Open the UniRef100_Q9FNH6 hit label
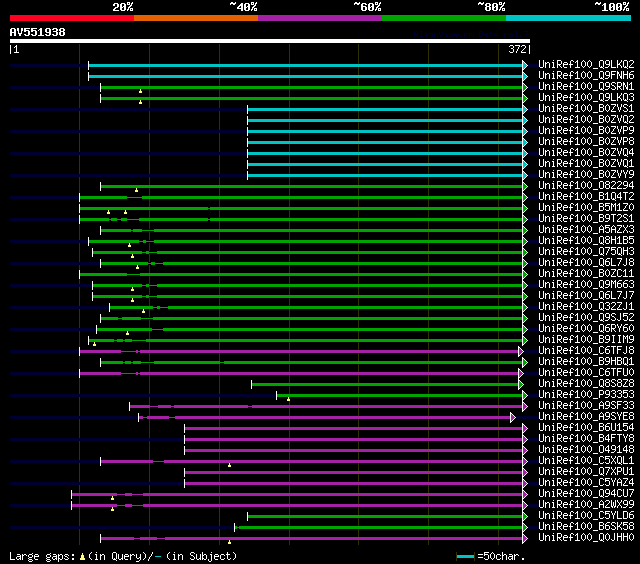 (586, 75)
